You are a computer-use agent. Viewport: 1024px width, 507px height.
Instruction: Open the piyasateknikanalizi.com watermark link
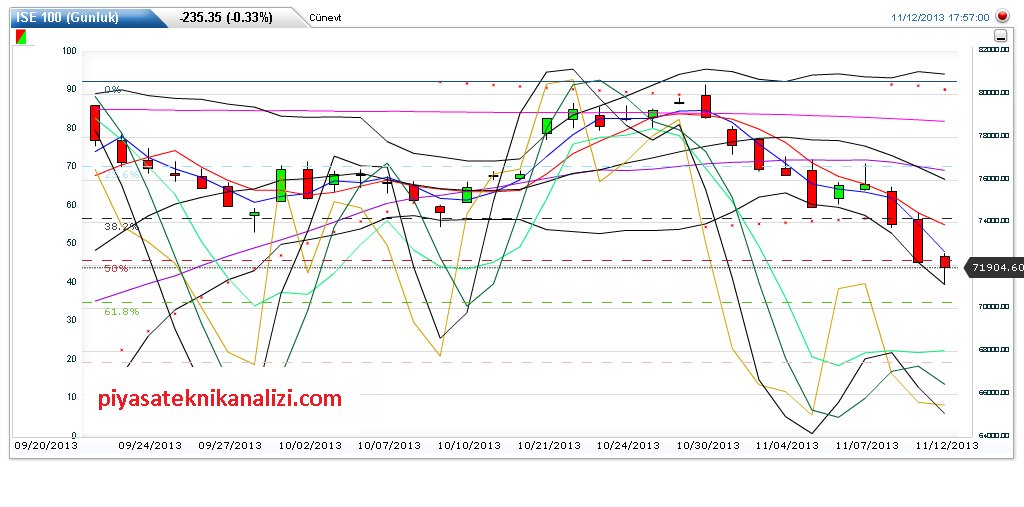220,399
